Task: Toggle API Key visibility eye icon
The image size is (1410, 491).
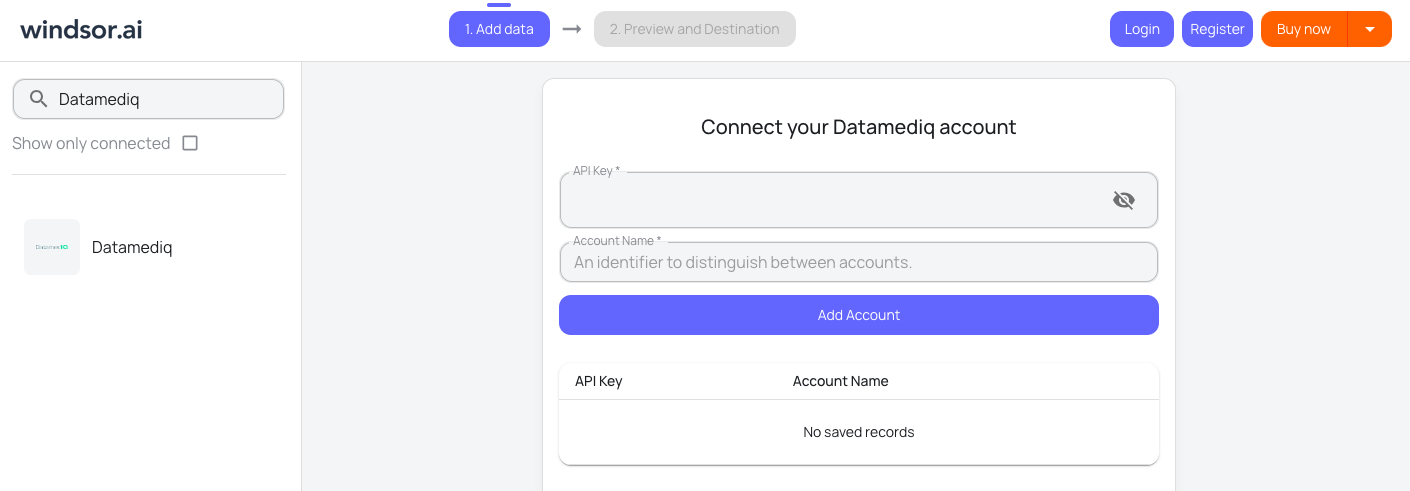Action: pyautogui.click(x=1123, y=200)
